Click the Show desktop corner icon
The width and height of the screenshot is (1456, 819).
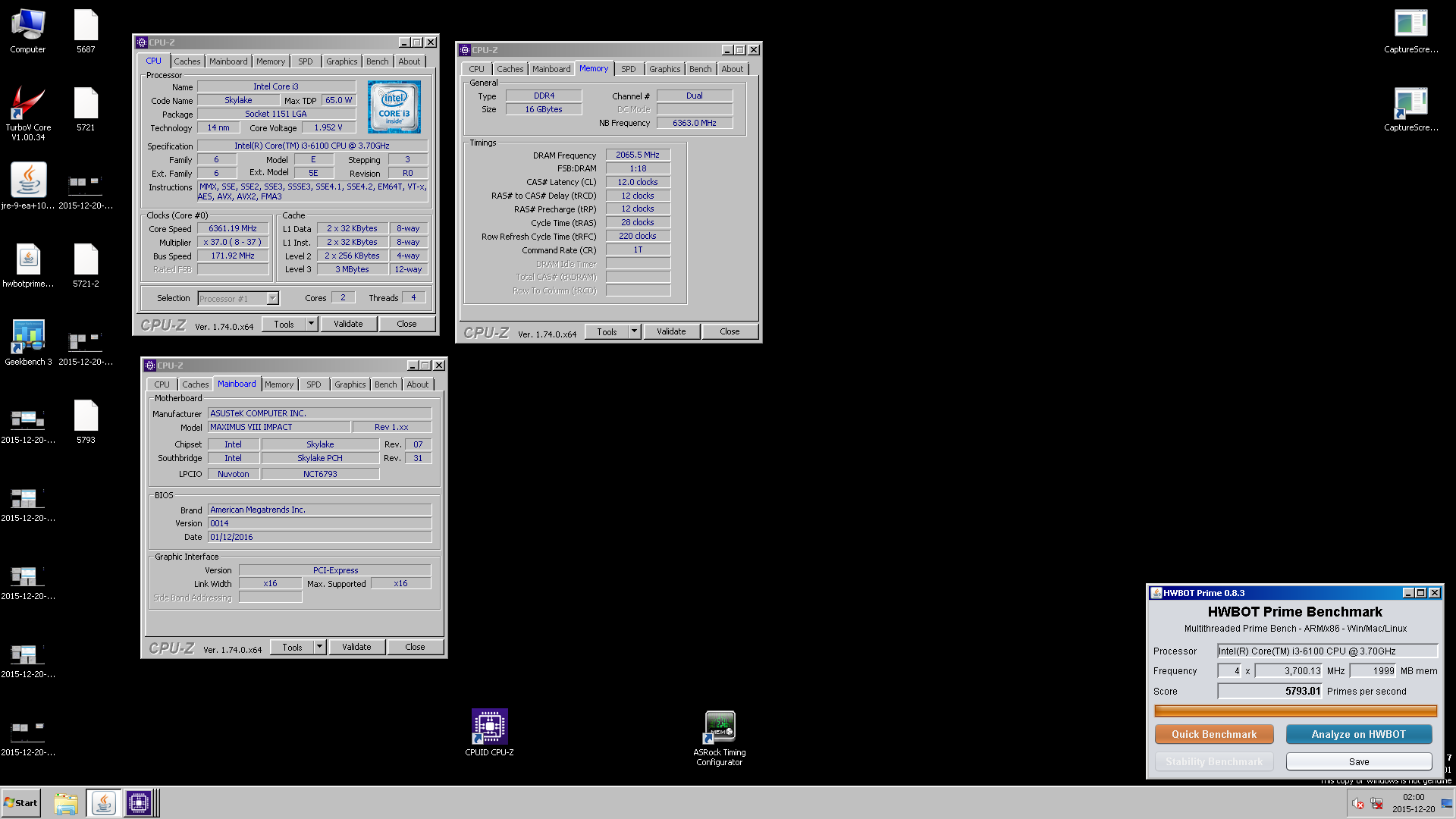(x=1447, y=804)
